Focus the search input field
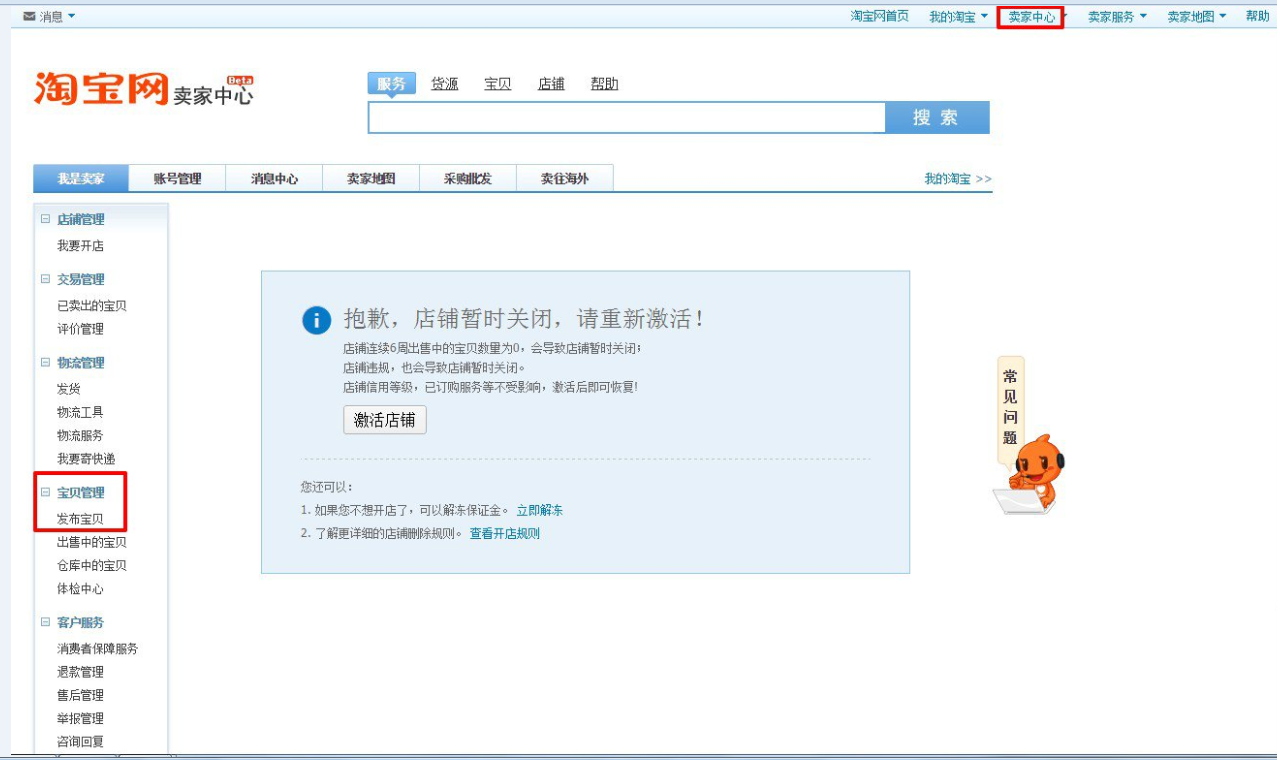 coord(627,118)
